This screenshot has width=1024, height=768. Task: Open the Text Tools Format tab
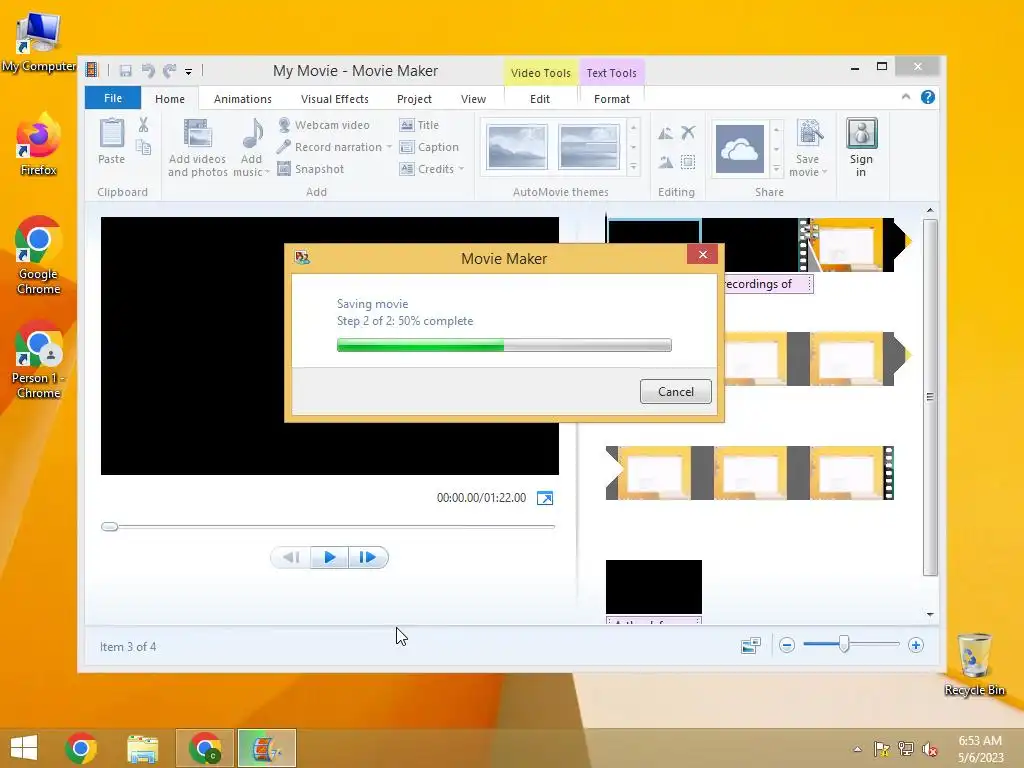coord(611,99)
